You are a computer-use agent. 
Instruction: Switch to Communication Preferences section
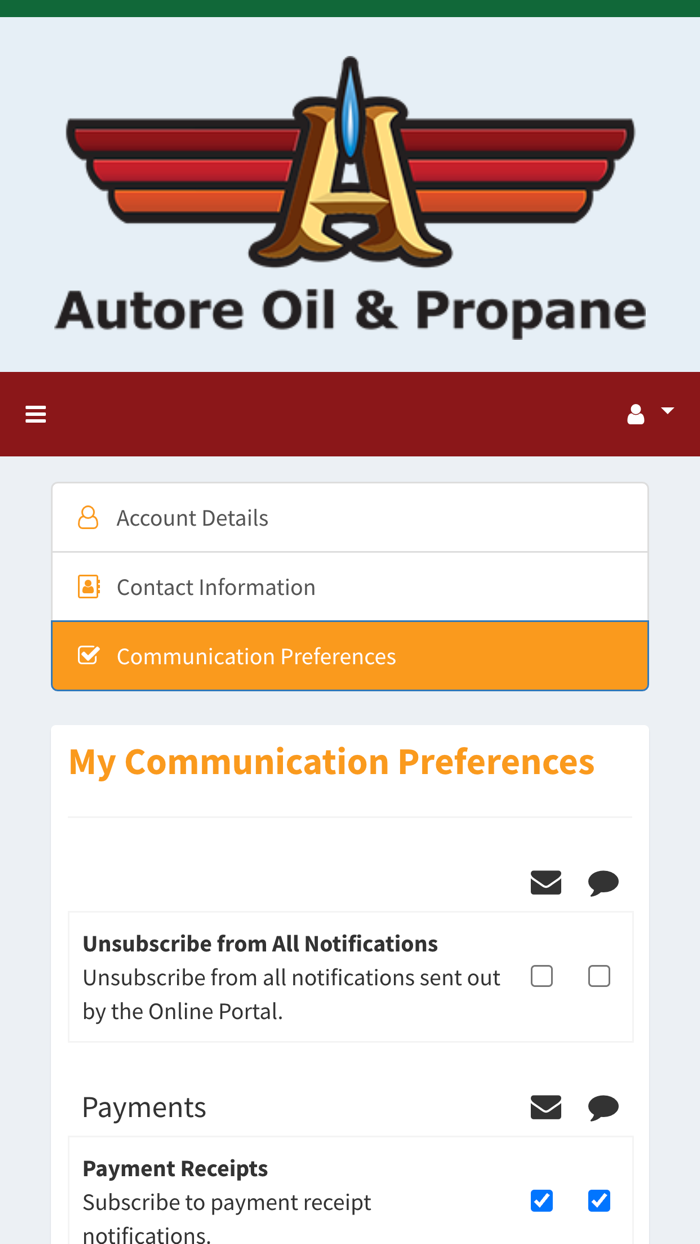(x=256, y=655)
